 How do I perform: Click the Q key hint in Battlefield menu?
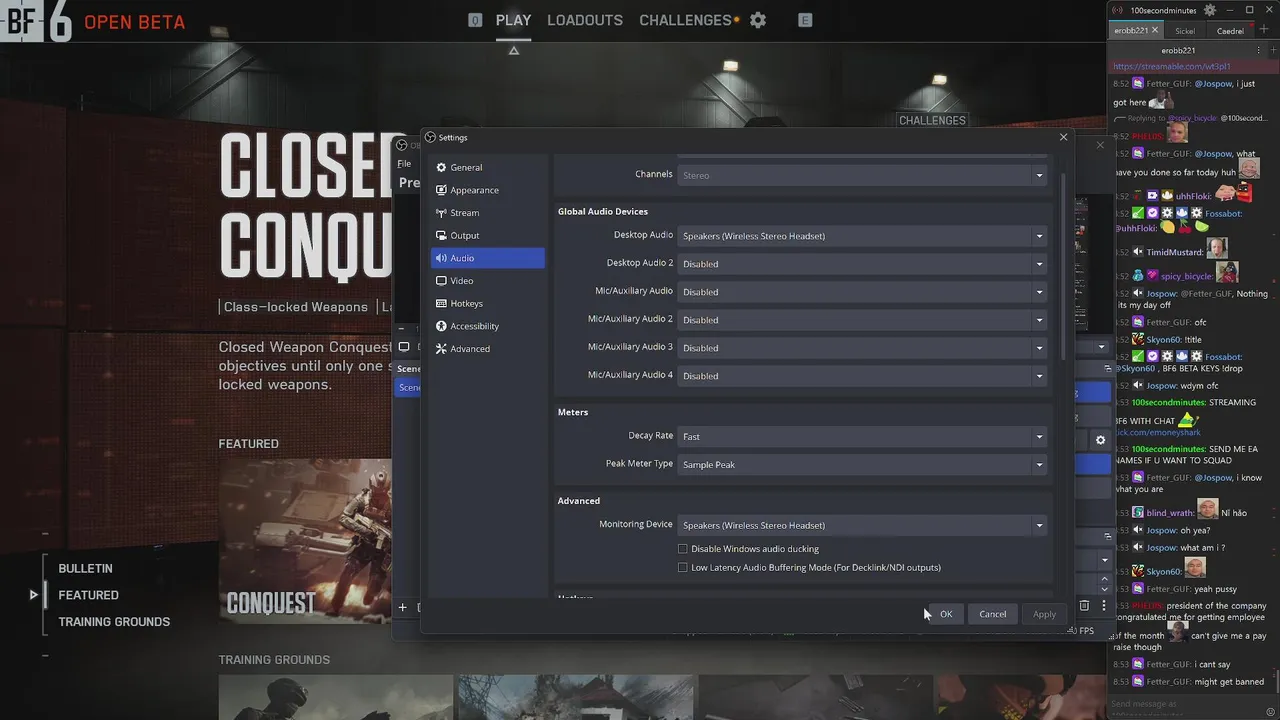point(475,20)
